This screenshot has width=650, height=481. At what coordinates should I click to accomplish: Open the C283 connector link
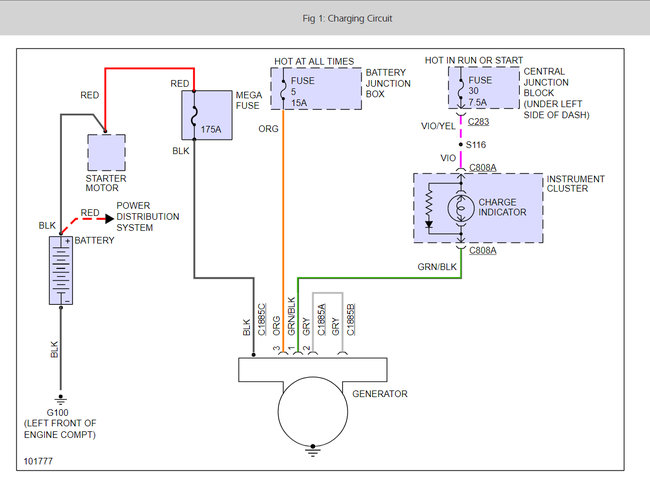[x=478, y=121]
